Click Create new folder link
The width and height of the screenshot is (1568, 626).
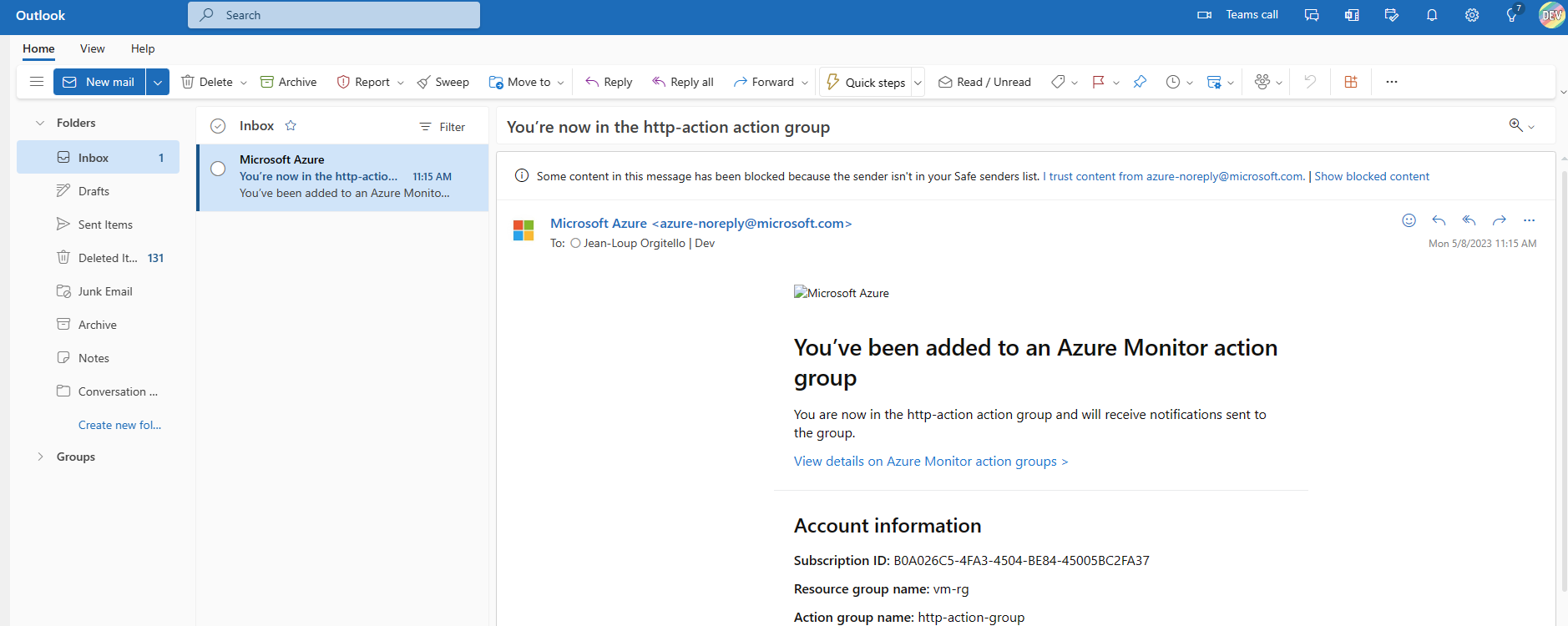point(119,425)
